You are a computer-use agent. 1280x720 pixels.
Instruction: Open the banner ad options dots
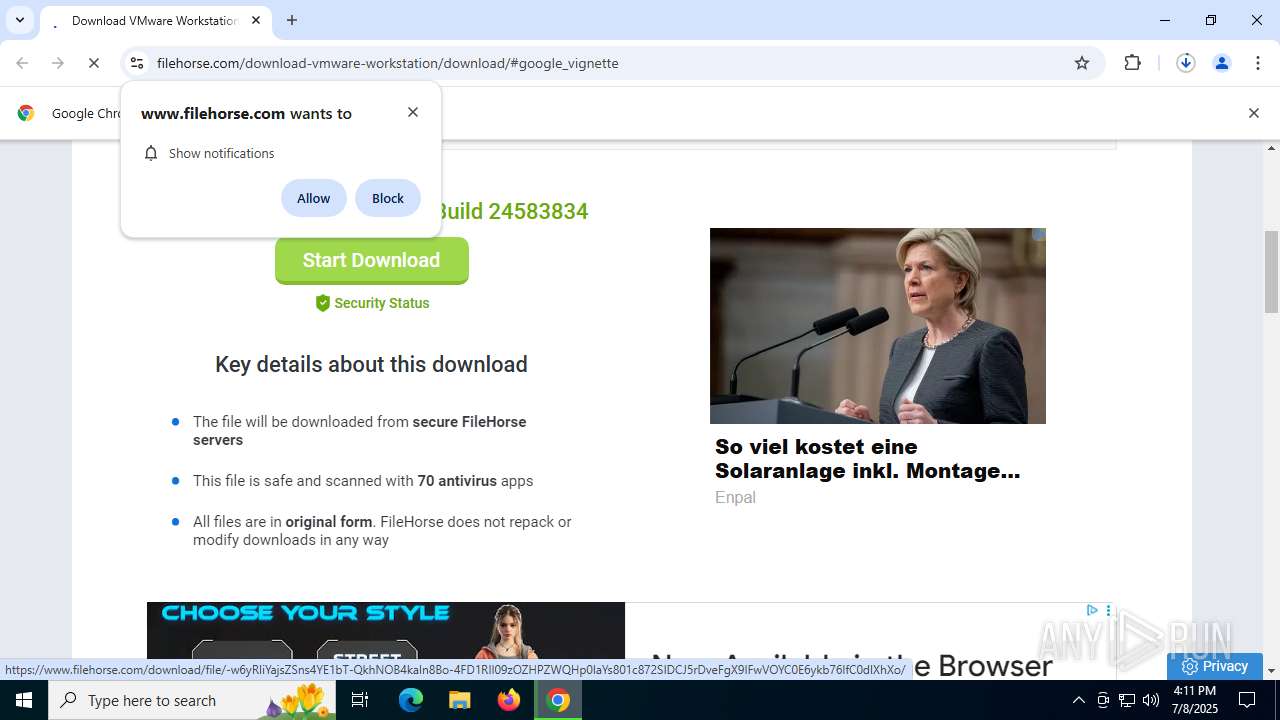[1108, 610]
